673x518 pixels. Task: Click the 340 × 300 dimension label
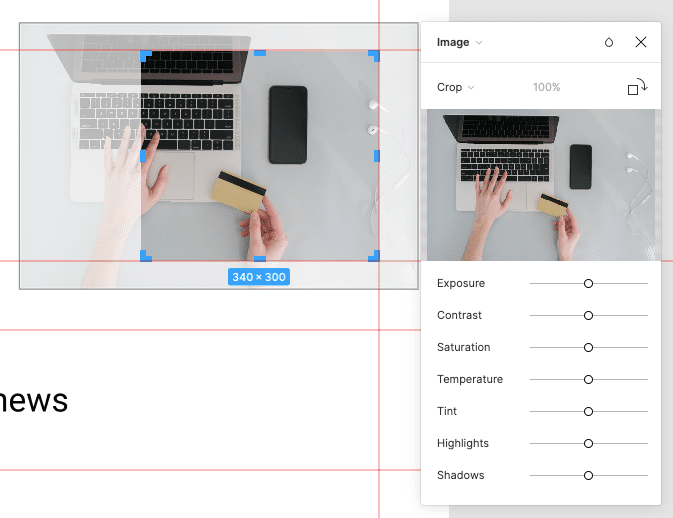coord(259,277)
